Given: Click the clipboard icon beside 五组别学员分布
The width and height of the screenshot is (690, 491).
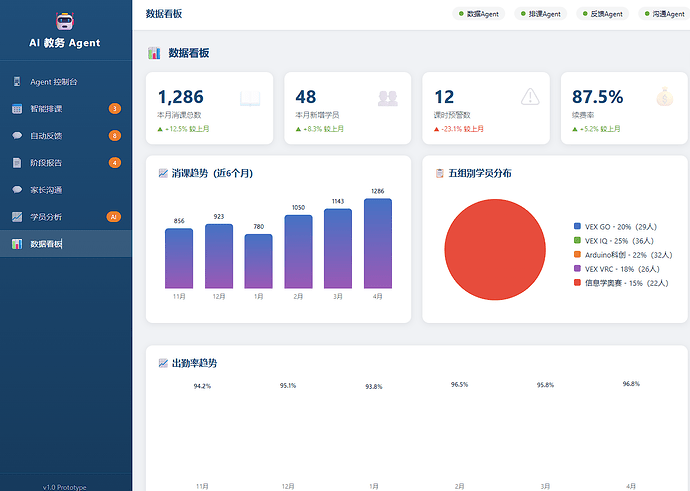Looking at the screenshot, I should point(439,173).
